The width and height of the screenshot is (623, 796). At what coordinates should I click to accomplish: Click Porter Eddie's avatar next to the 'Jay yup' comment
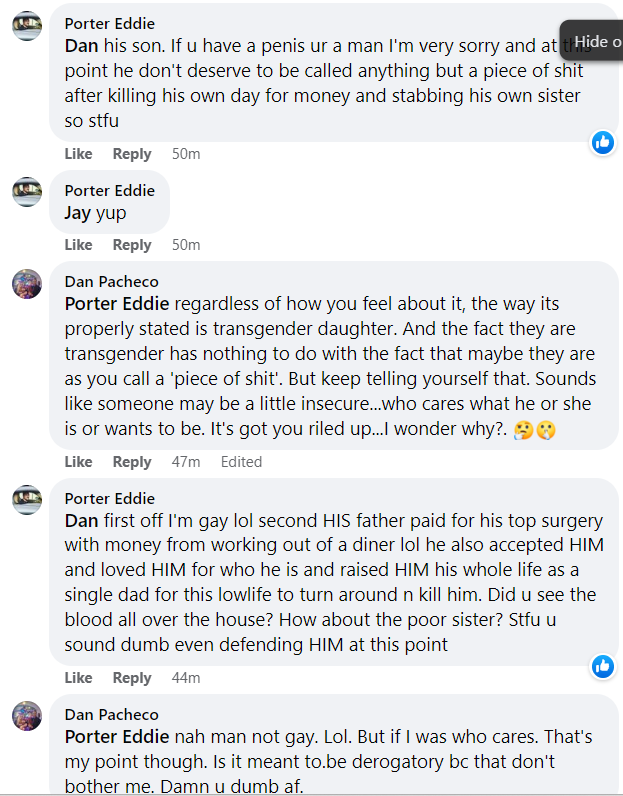tap(27, 191)
